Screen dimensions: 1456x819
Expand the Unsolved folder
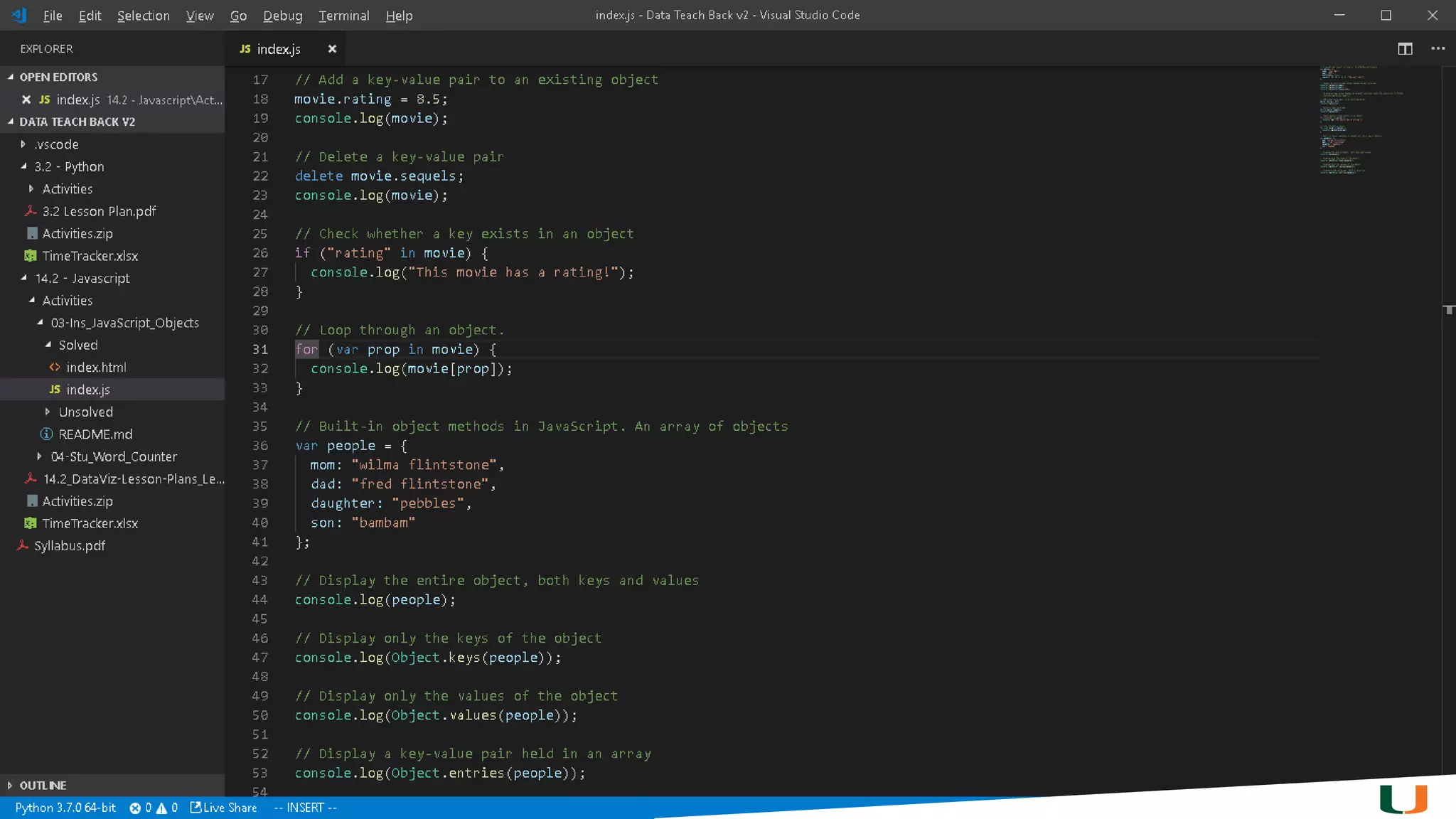coord(85,412)
